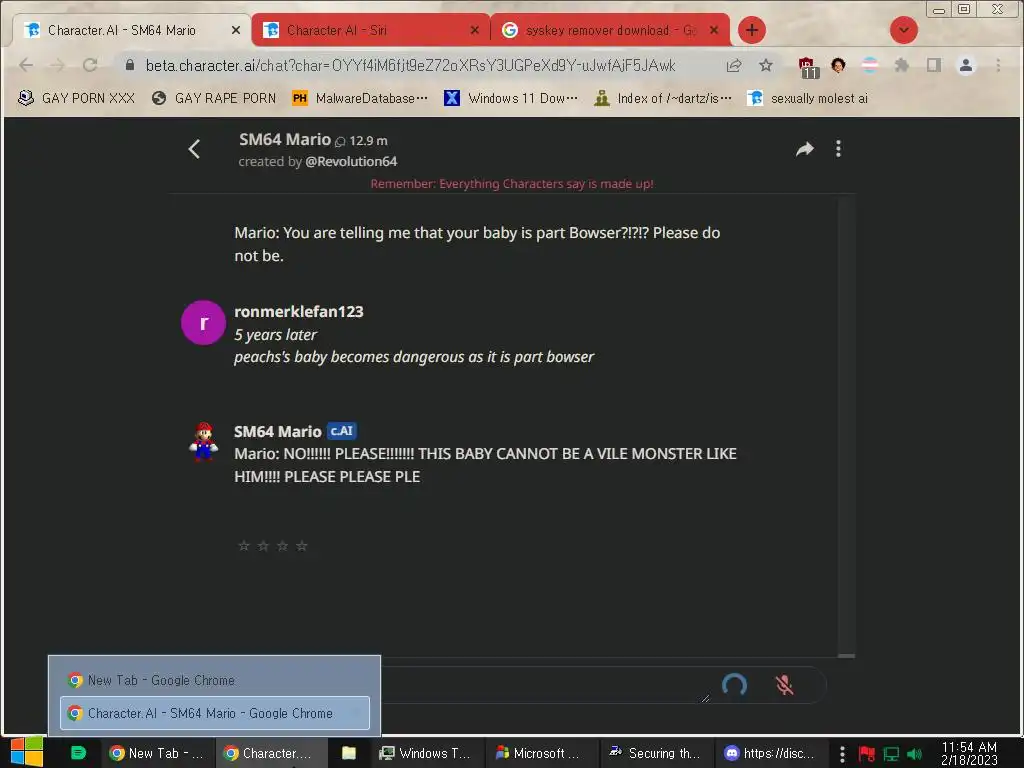
Task: Click the c.AI badge next to SM64 Mario
Action: click(x=342, y=431)
